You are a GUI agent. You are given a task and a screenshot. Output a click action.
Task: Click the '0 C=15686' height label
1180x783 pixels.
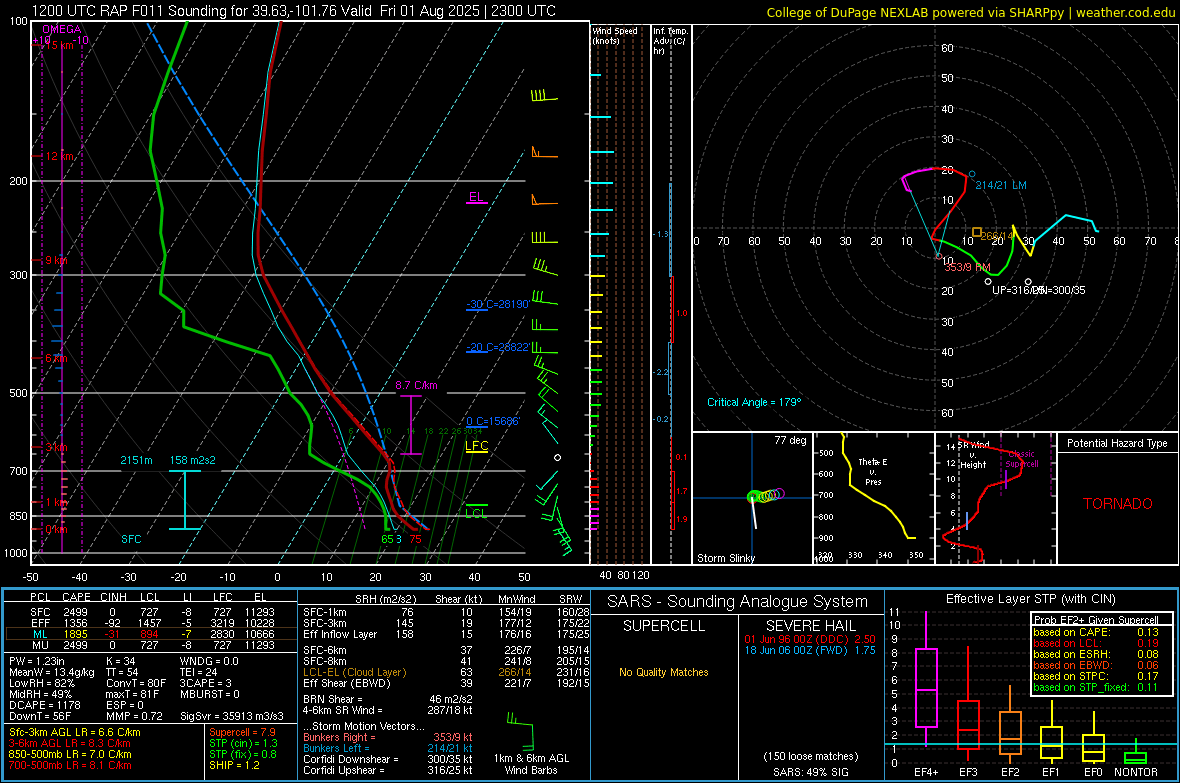(x=492, y=422)
